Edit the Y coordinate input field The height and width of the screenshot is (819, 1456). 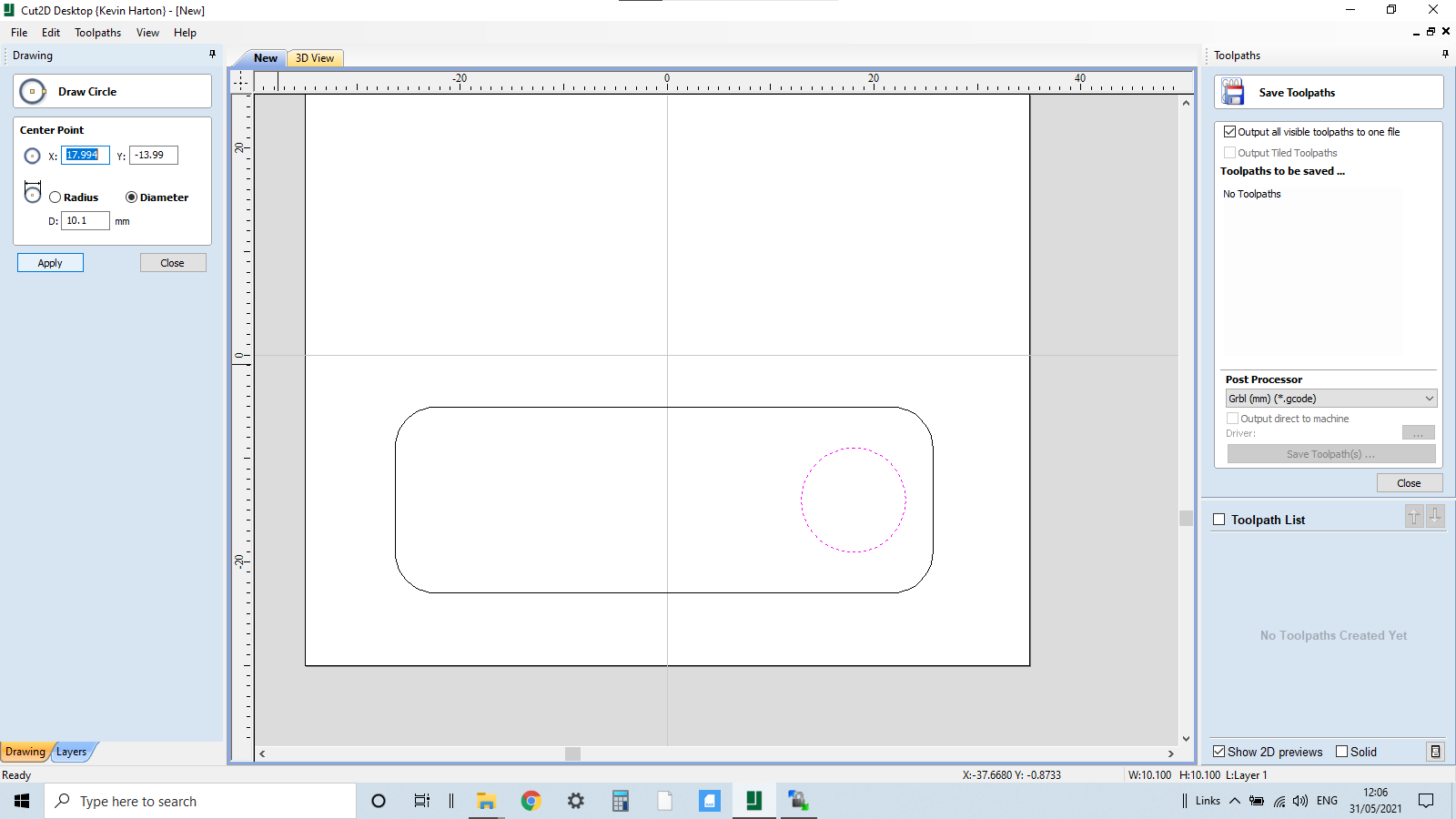tap(152, 155)
